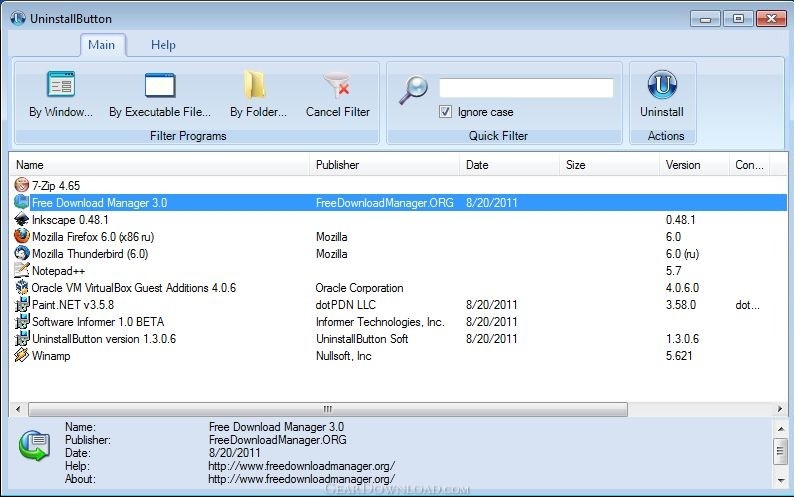Viewport: 794px width, 497px height.
Task: Select the Mozilla Thunderbird (6.0) entry
Action: click(x=90, y=254)
